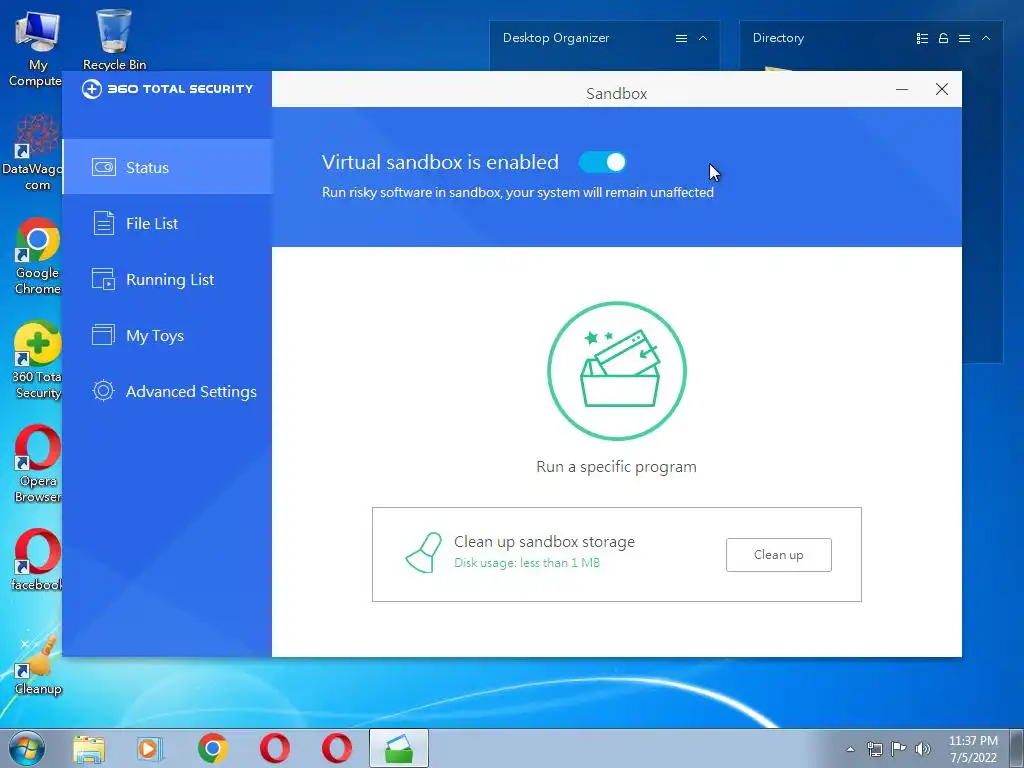Minimize the Sandbox window
Image resolution: width=1024 pixels, height=768 pixels.
click(x=902, y=89)
